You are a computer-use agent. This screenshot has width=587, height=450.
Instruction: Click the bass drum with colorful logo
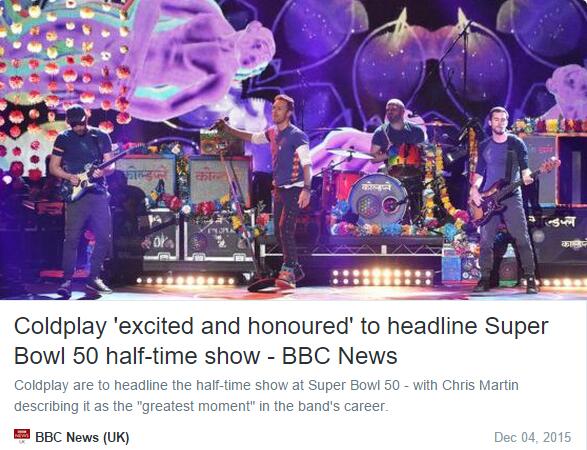point(378,200)
